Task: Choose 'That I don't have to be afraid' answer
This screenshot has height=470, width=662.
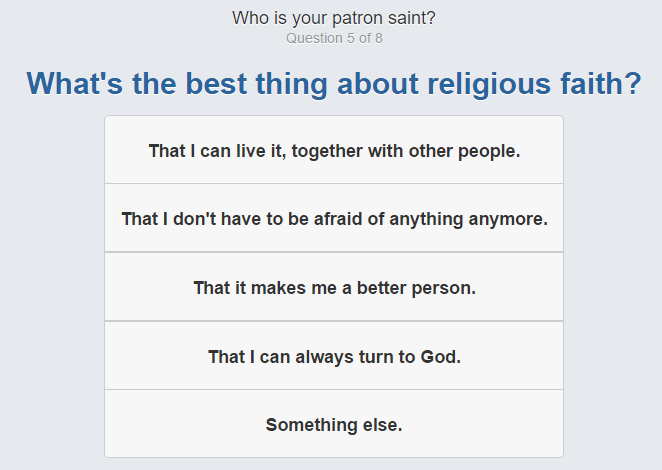Action: tap(334, 218)
